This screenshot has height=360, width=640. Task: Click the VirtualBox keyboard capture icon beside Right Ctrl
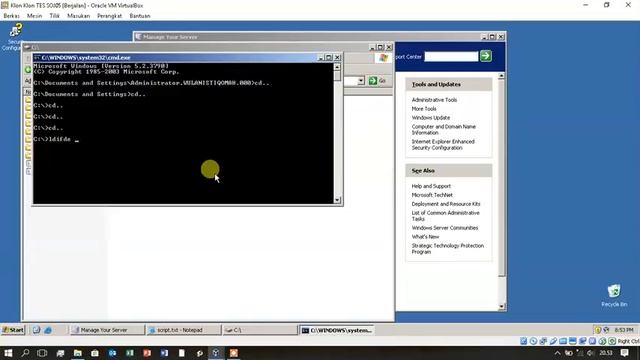pyautogui.click(x=612, y=341)
